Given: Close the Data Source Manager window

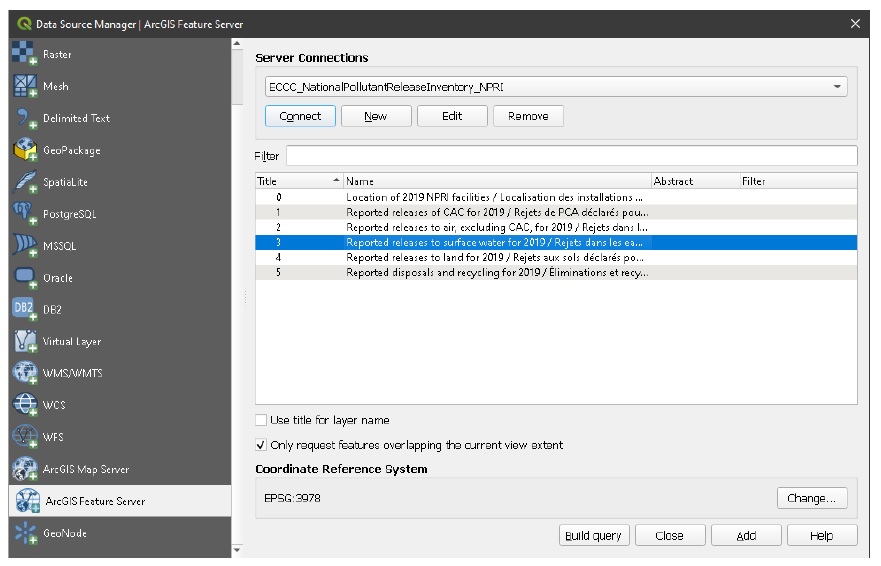Looking at the screenshot, I should click(855, 24).
